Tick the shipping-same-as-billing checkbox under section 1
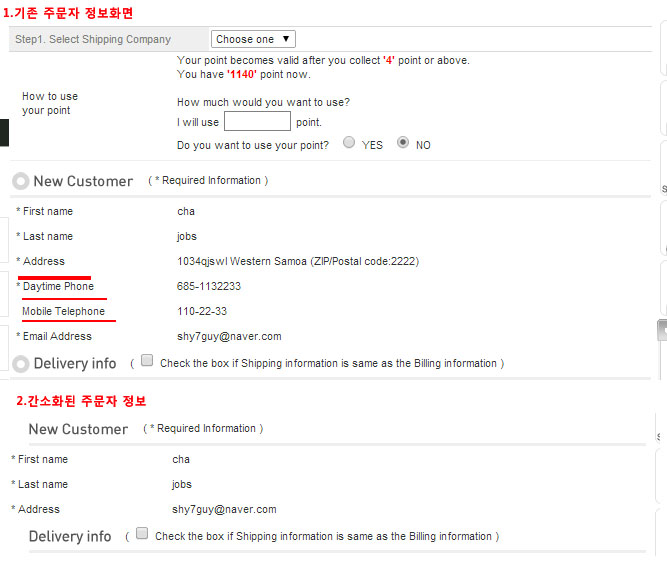This screenshot has width=667, height=563. click(x=147, y=361)
